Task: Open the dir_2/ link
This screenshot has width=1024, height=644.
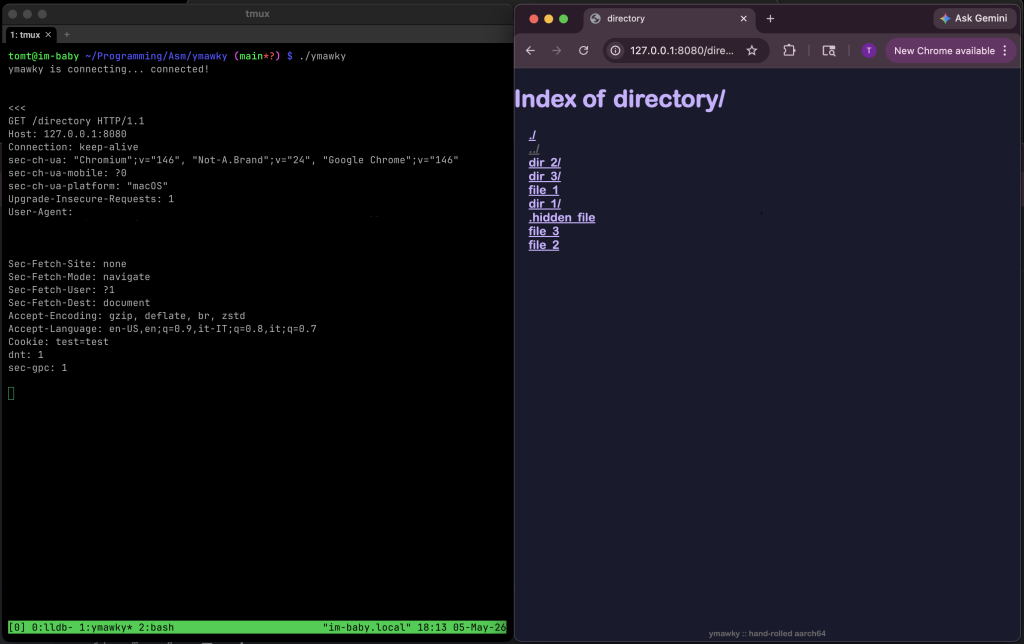Action: [545, 163]
